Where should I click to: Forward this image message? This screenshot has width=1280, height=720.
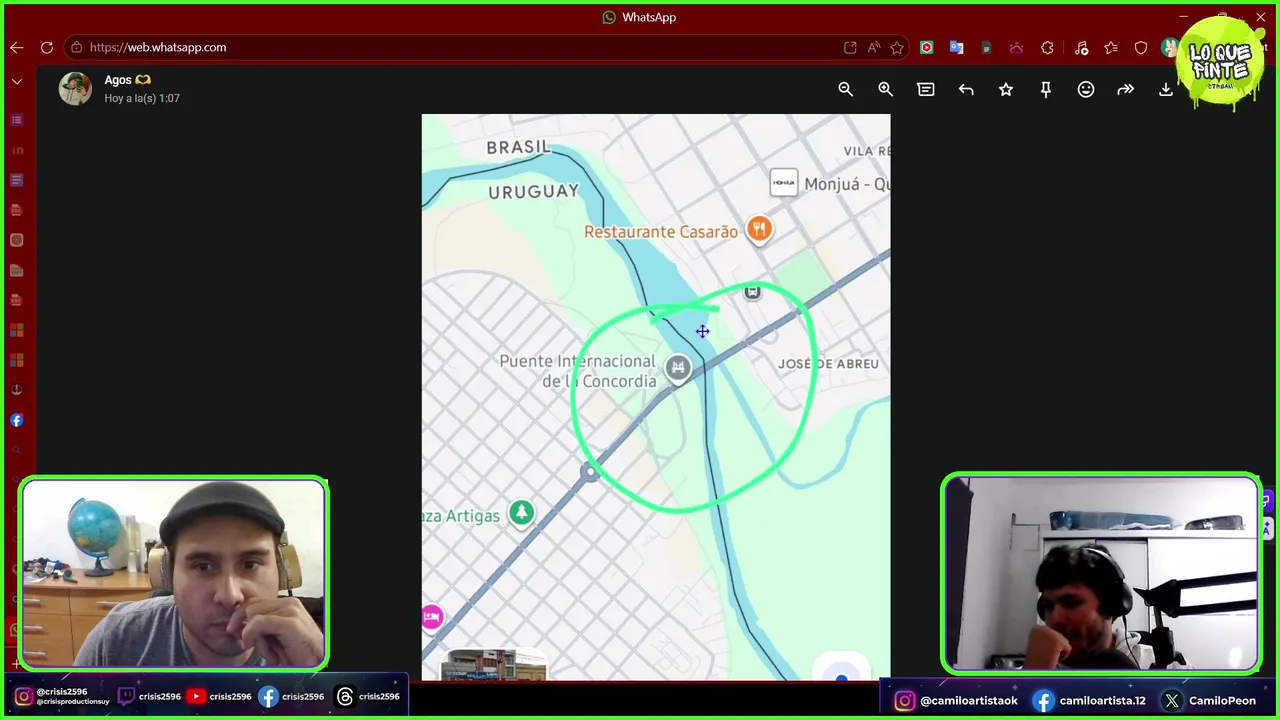click(x=1126, y=89)
